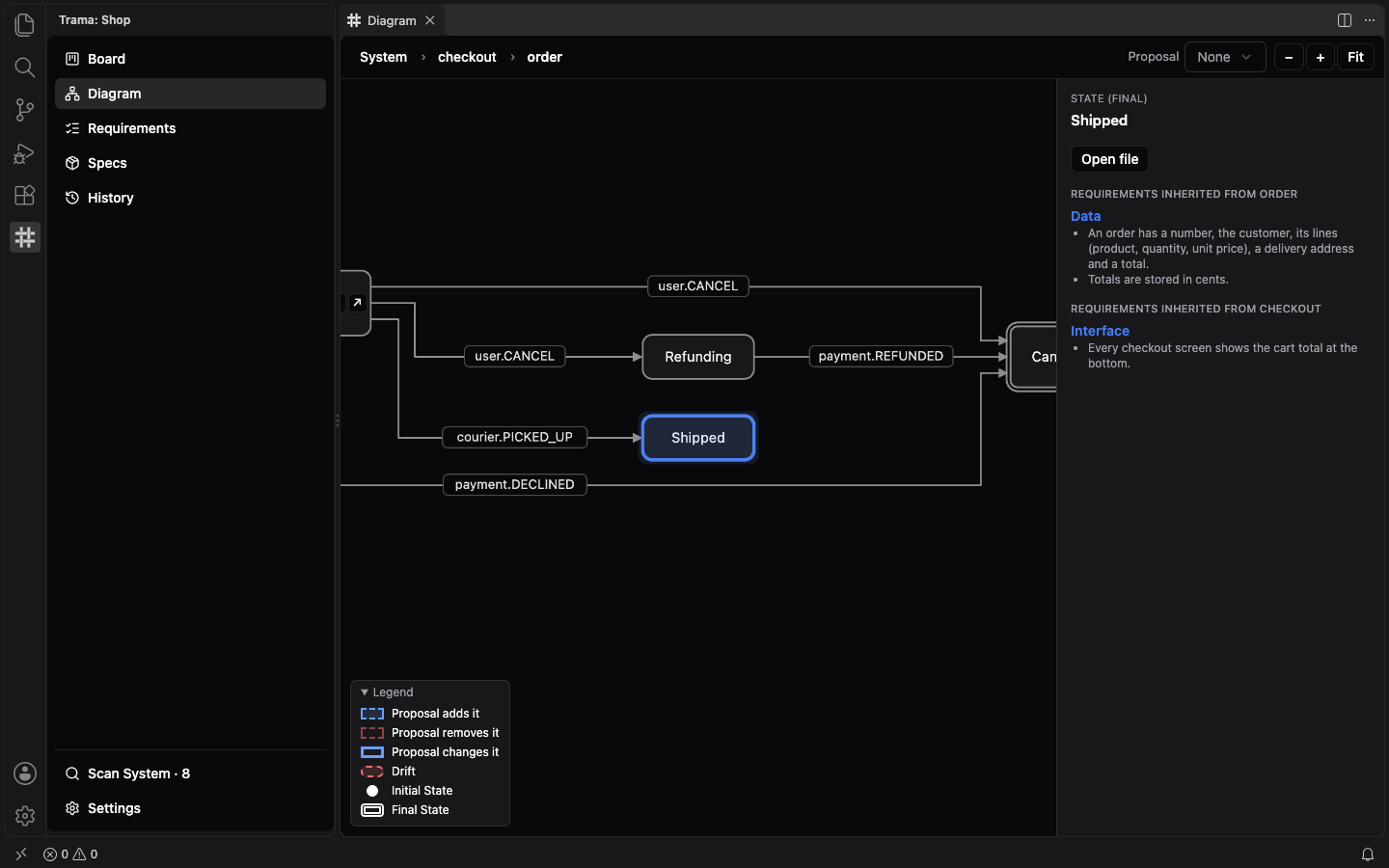This screenshot has height=868, width=1389.
Task: Open the Data requirements link
Action: pyautogui.click(x=1086, y=216)
